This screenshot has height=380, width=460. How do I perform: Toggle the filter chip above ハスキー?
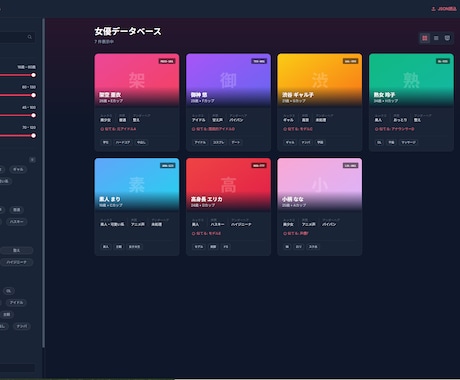point(17,210)
